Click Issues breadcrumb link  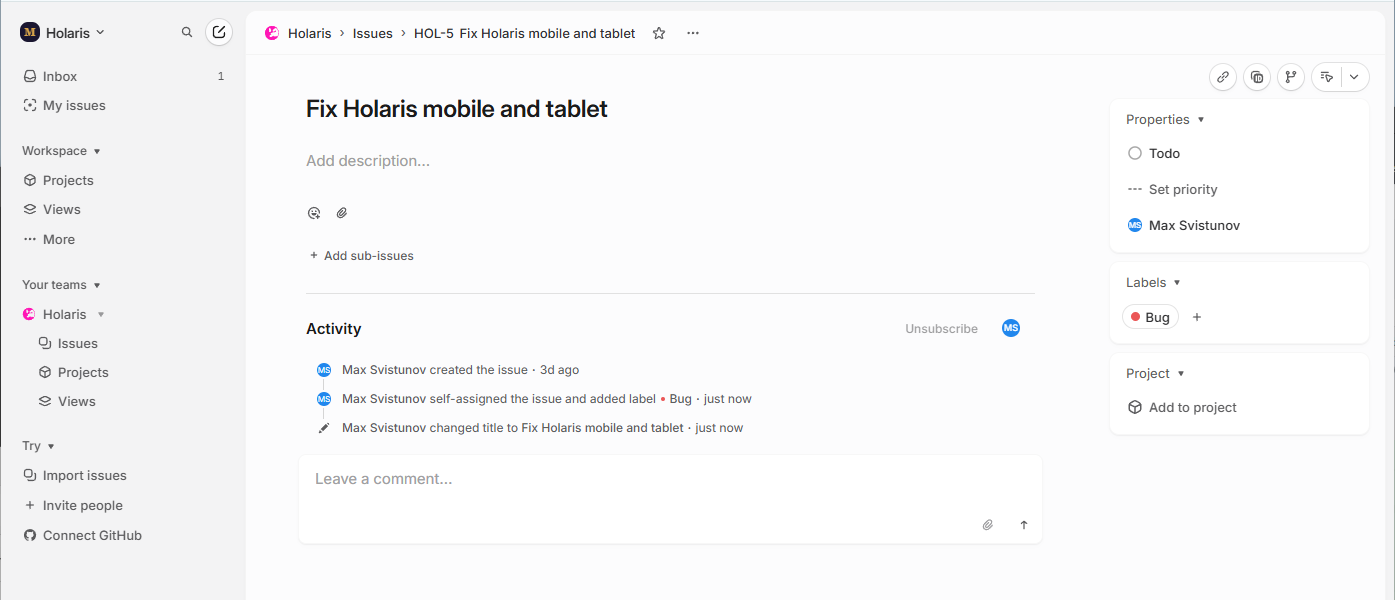tap(373, 33)
